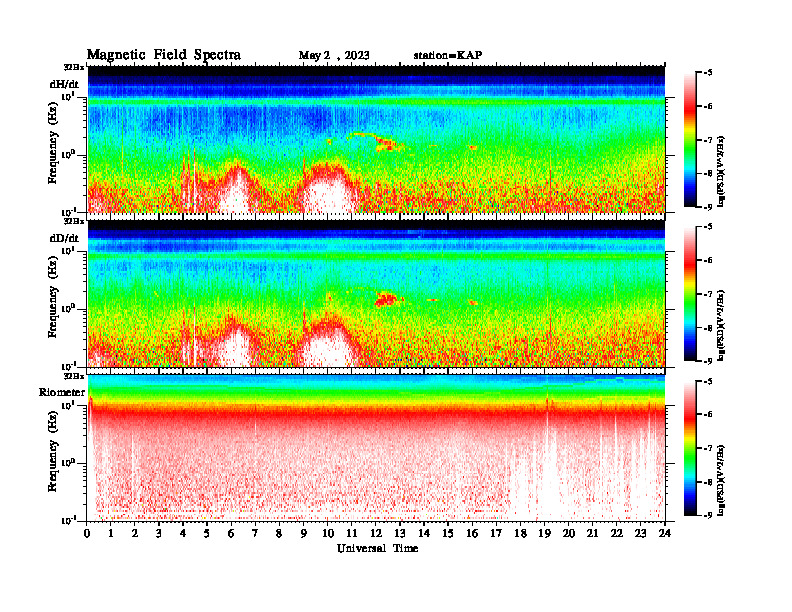Screen dimensions: 792x612
Task: Click the "station=KAP" label
Action: 448,55
